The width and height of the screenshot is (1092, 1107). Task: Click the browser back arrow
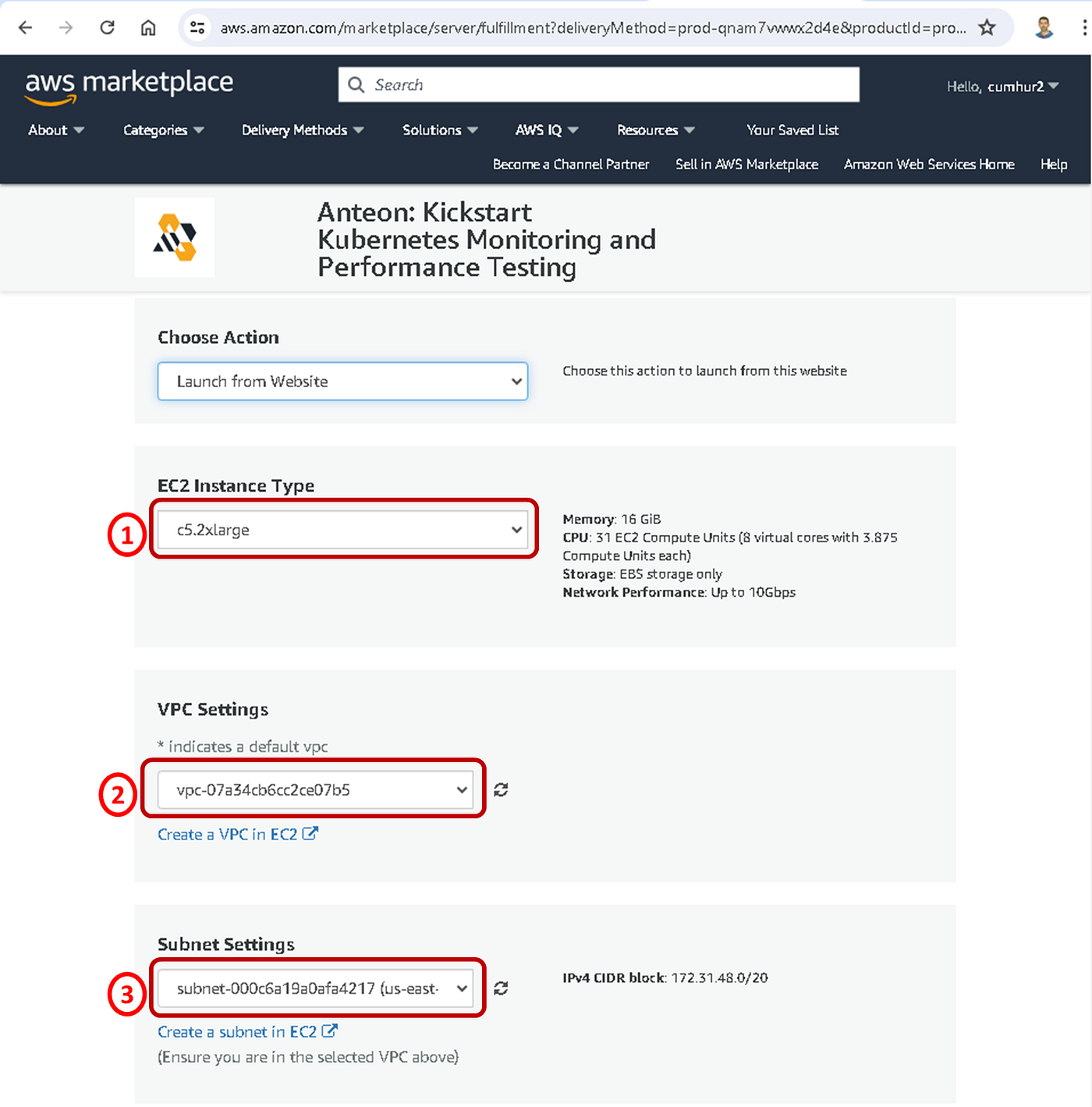[x=25, y=27]
